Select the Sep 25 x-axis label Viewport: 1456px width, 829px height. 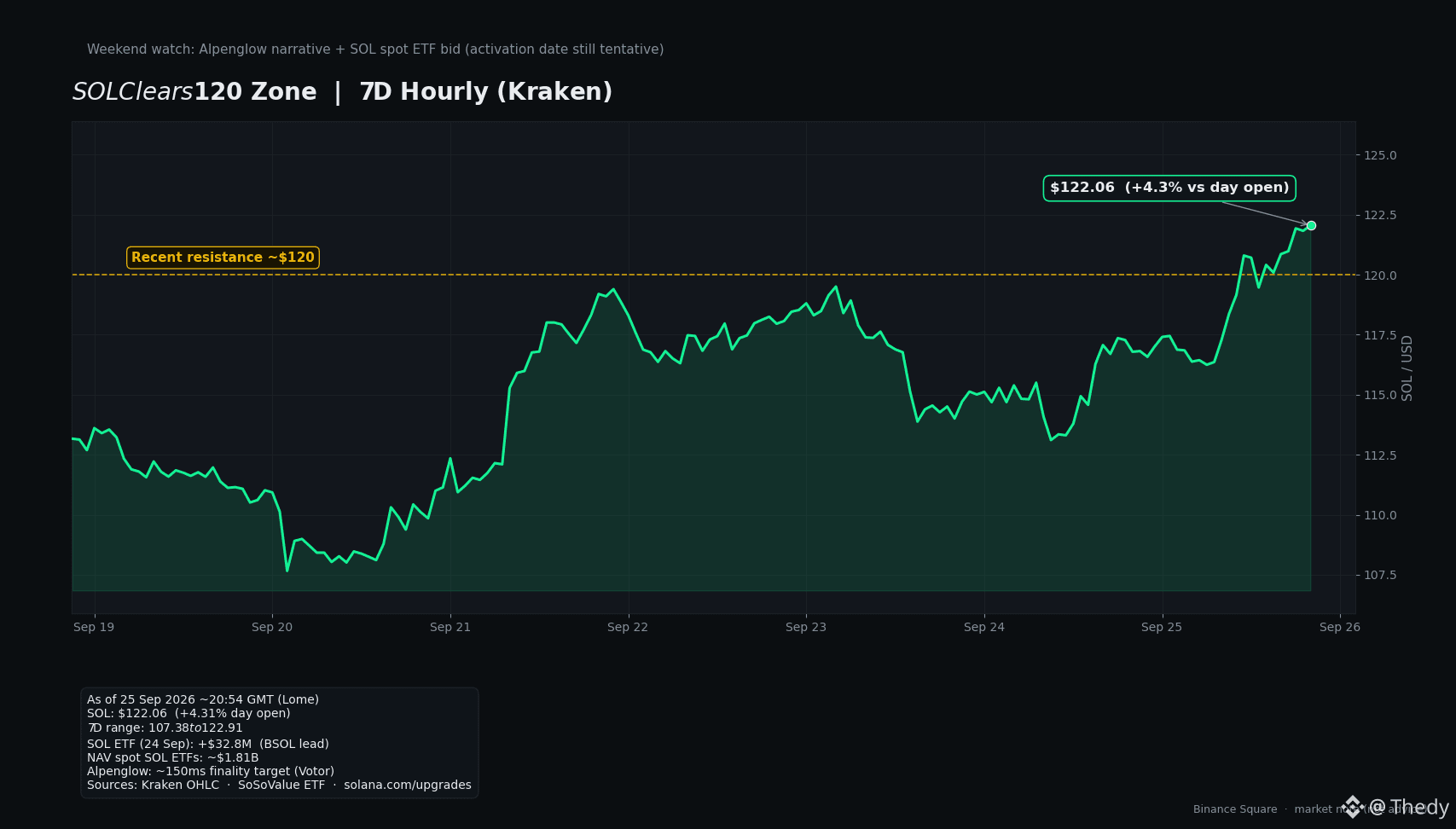[1162, 627]
